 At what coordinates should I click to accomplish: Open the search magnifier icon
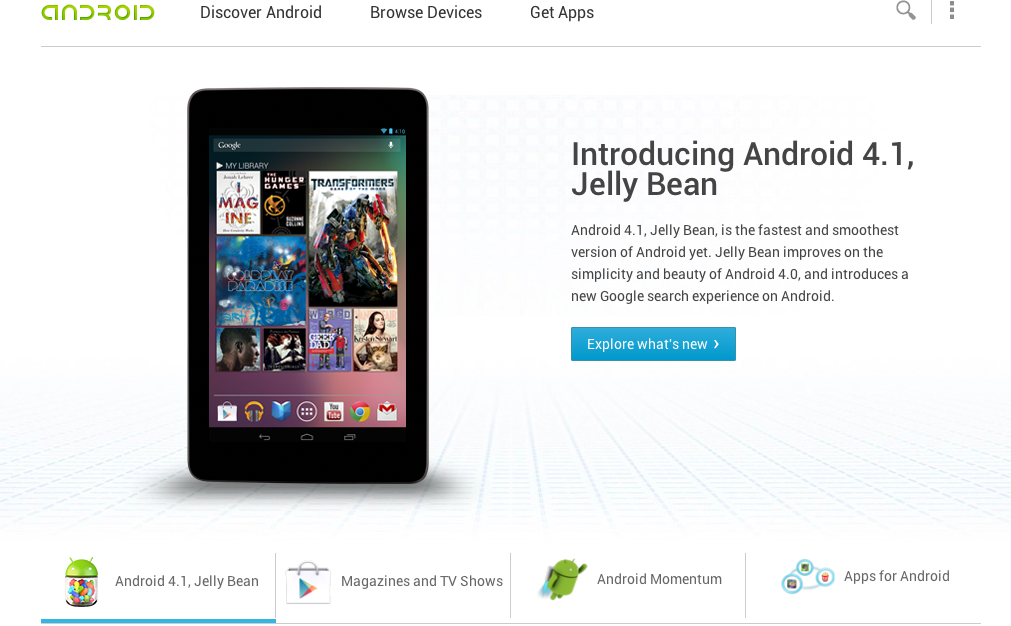point(906,10)
